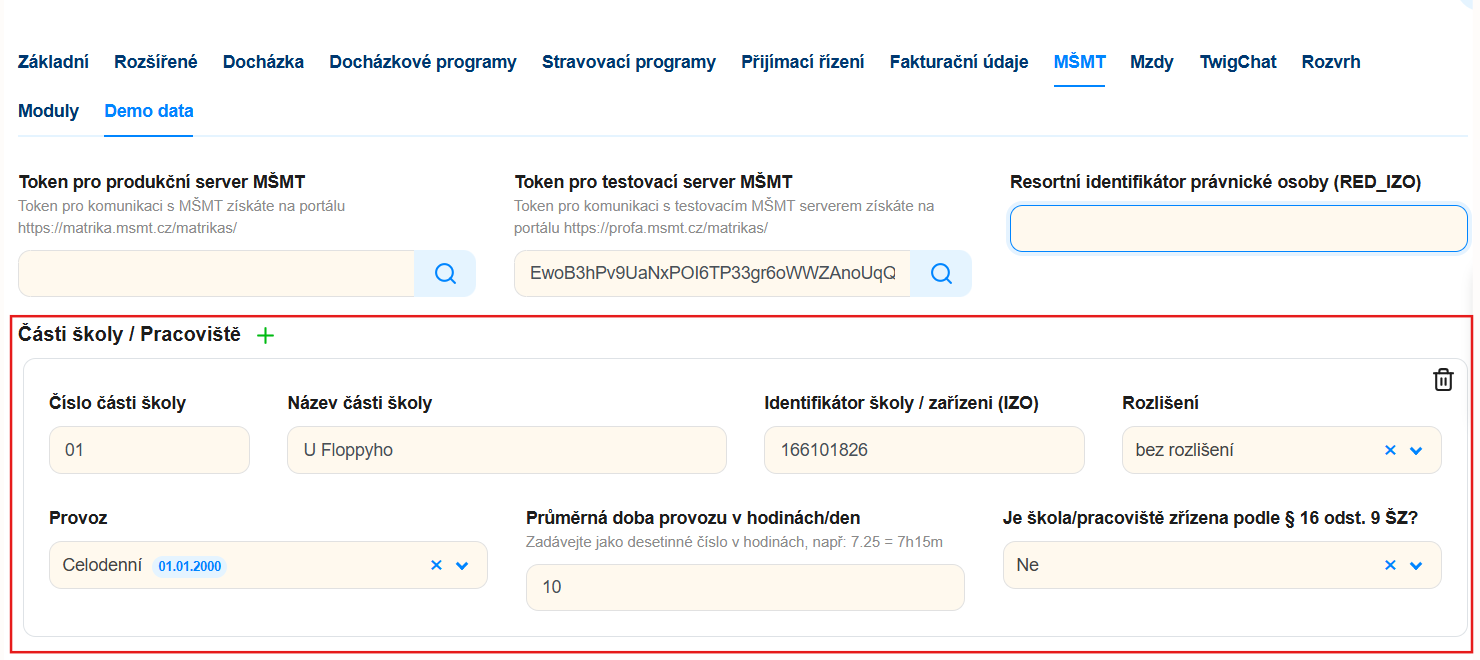Click the Název části školy field

pos(507,450)
